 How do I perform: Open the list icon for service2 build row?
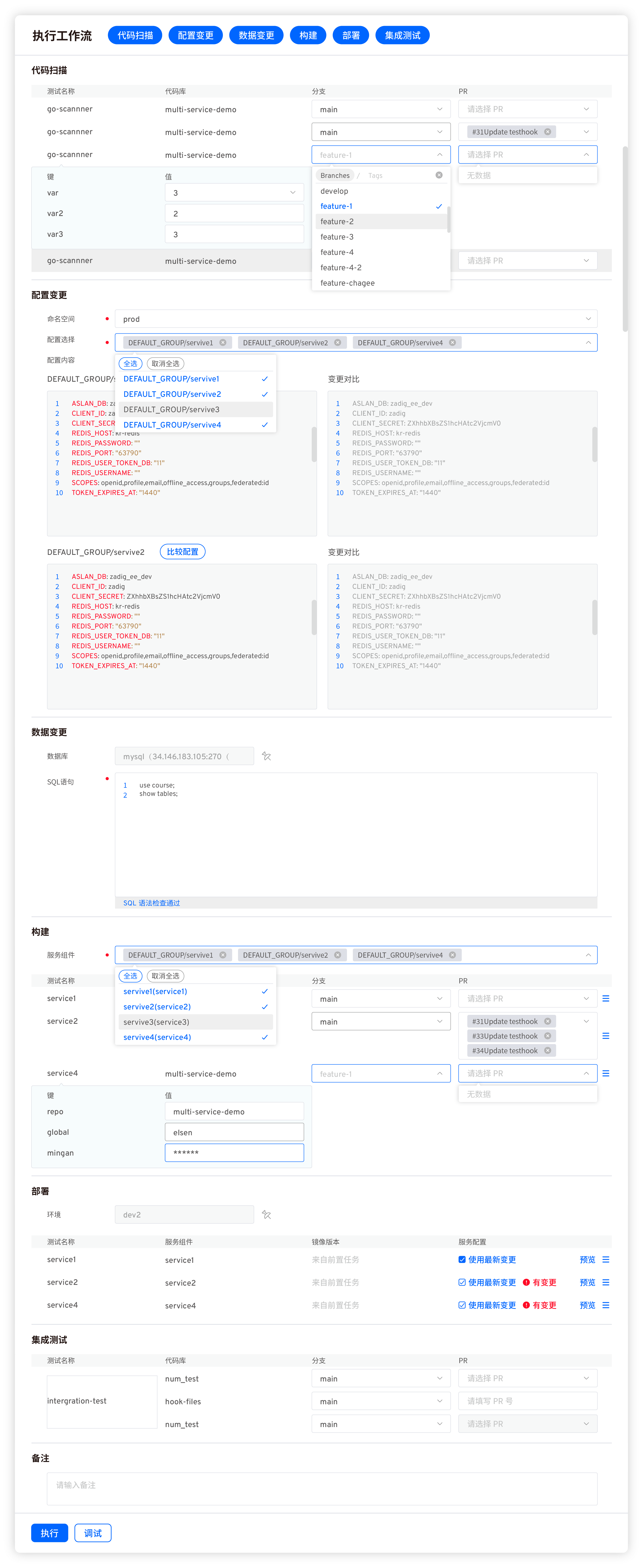tap(606, 1036)
